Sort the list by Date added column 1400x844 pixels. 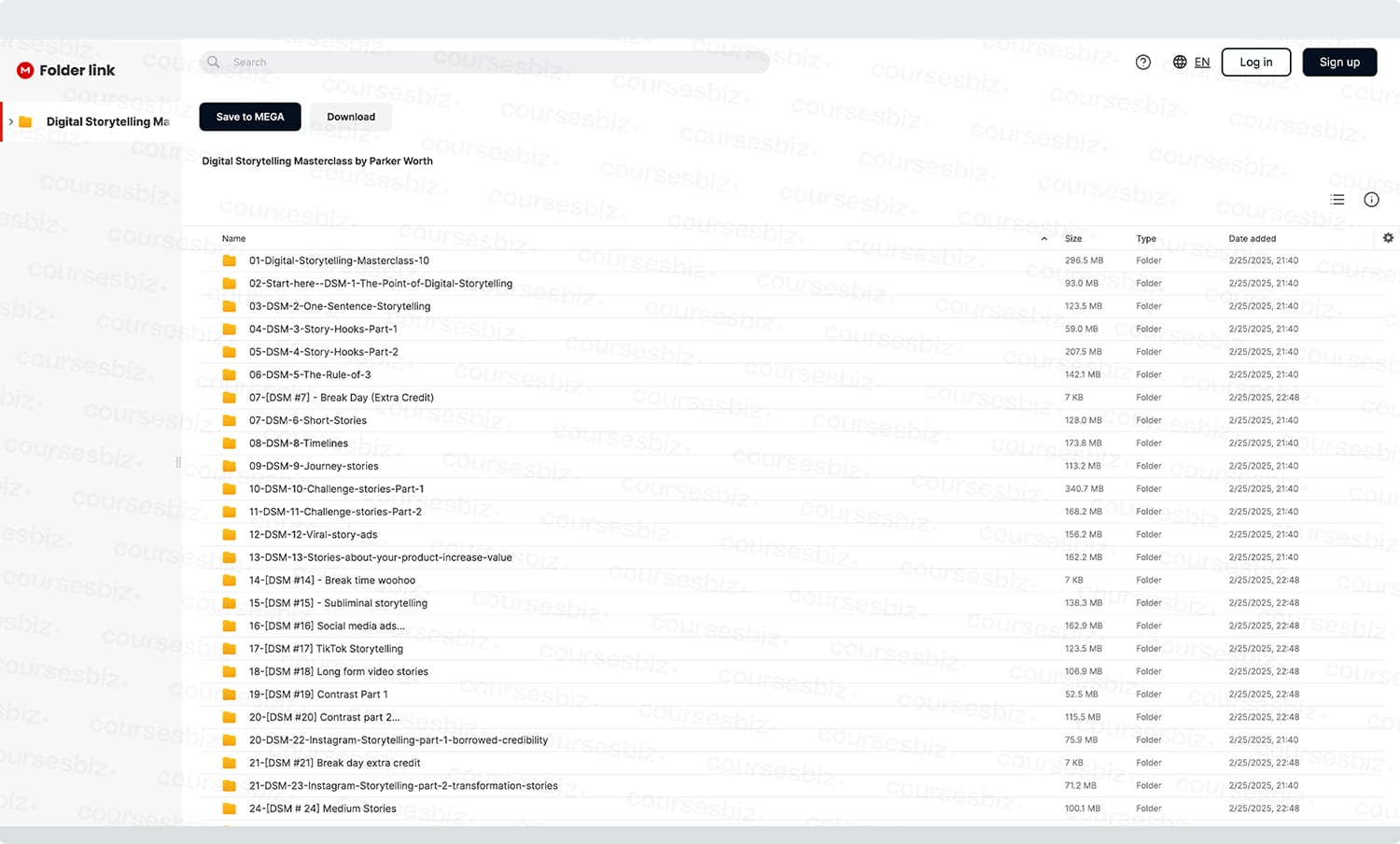1253,238
